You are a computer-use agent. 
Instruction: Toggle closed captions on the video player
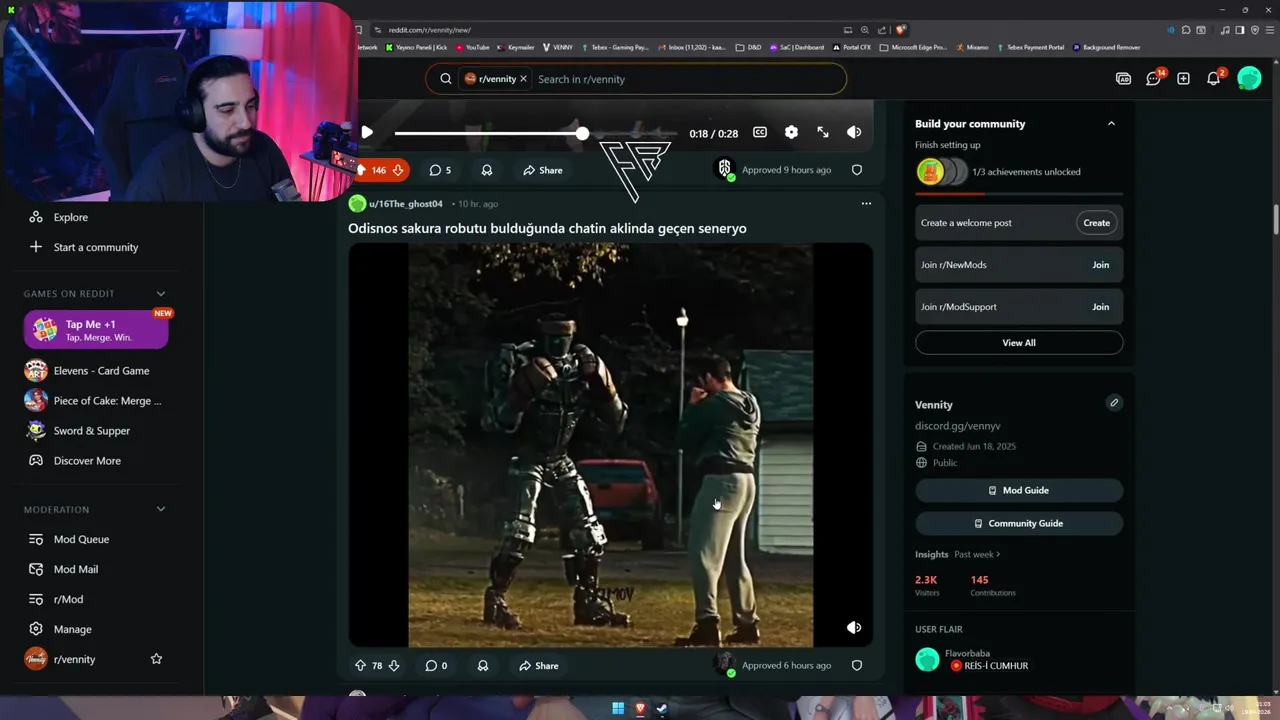[760, 132]
